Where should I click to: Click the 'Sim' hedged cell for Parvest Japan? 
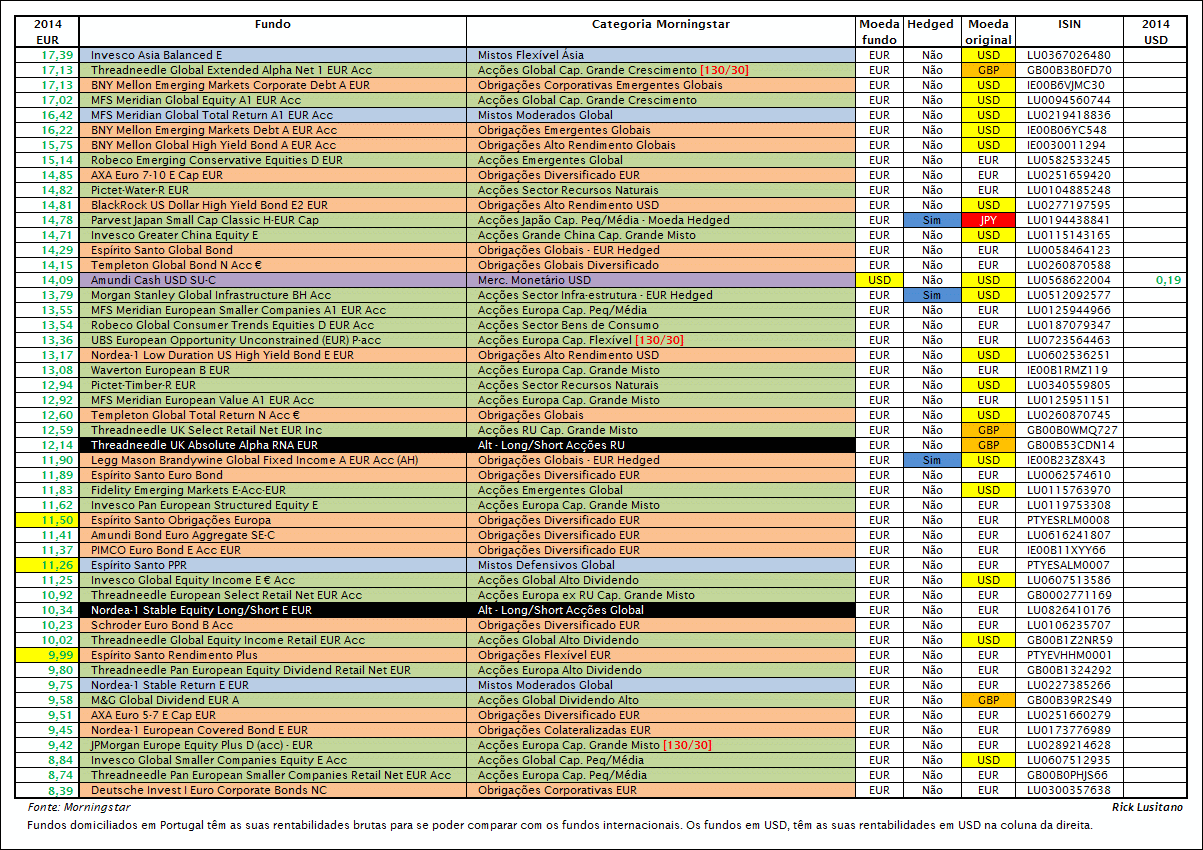[931, 220]
